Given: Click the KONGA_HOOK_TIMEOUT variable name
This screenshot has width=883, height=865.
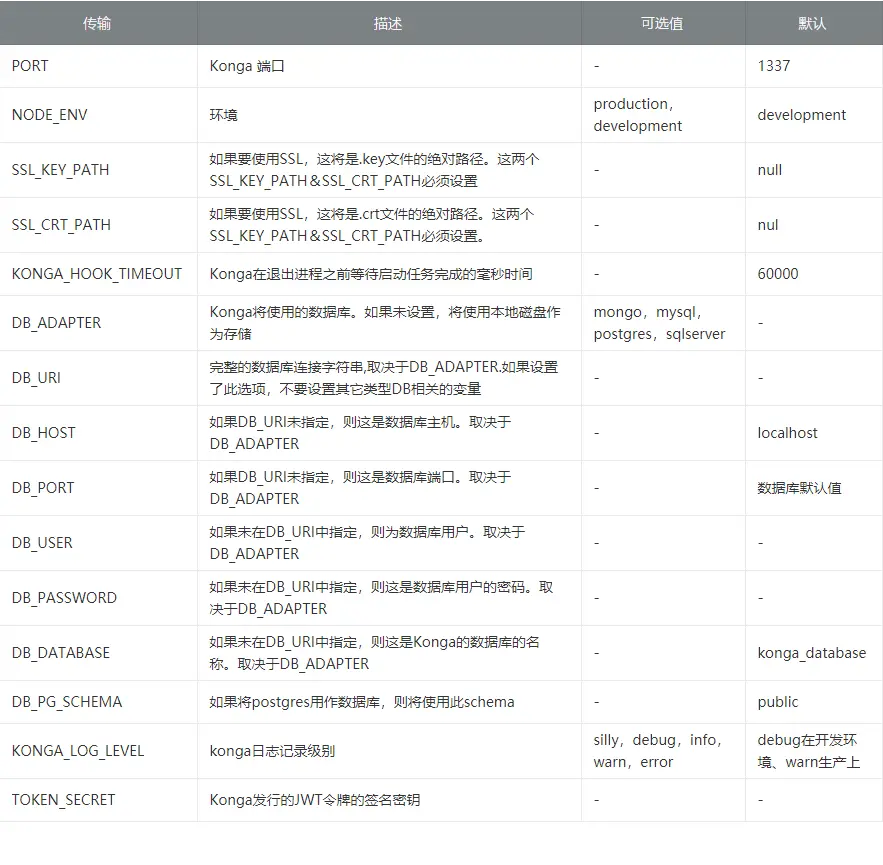Looking at the screenshot, I should coord(97,274).
